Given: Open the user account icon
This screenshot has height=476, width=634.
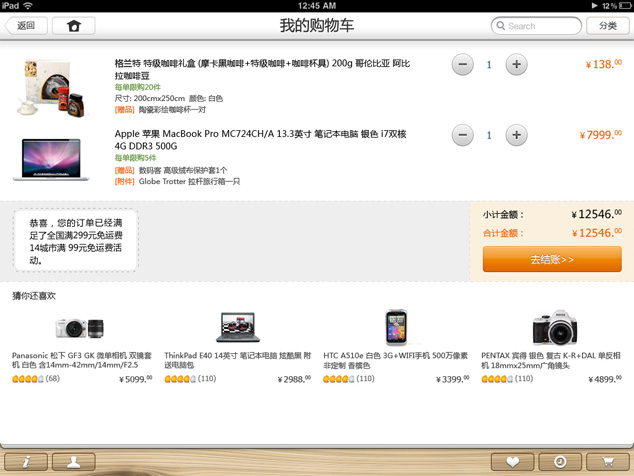Looking at the screenshot, I should tap(74, 461).
